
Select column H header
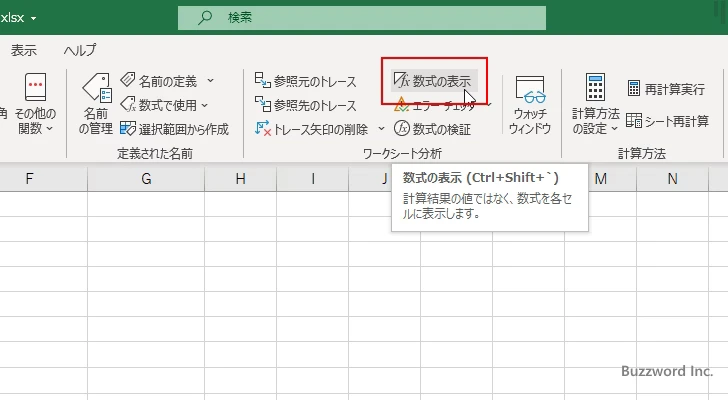240,179
